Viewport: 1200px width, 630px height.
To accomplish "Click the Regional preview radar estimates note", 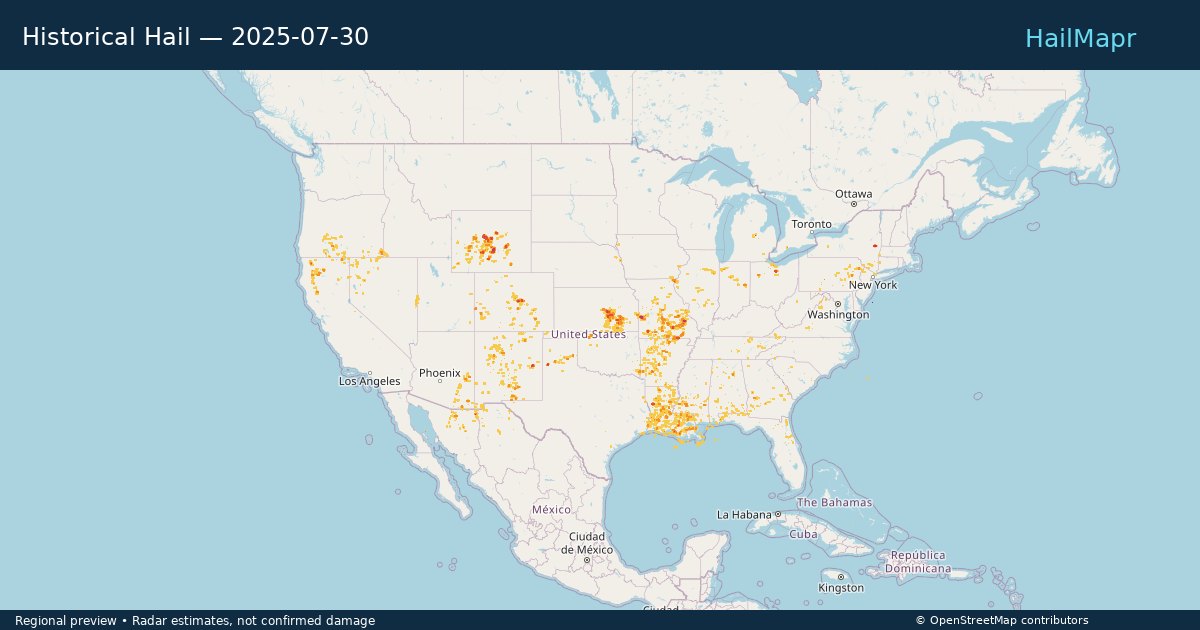I will click(195, 620).
